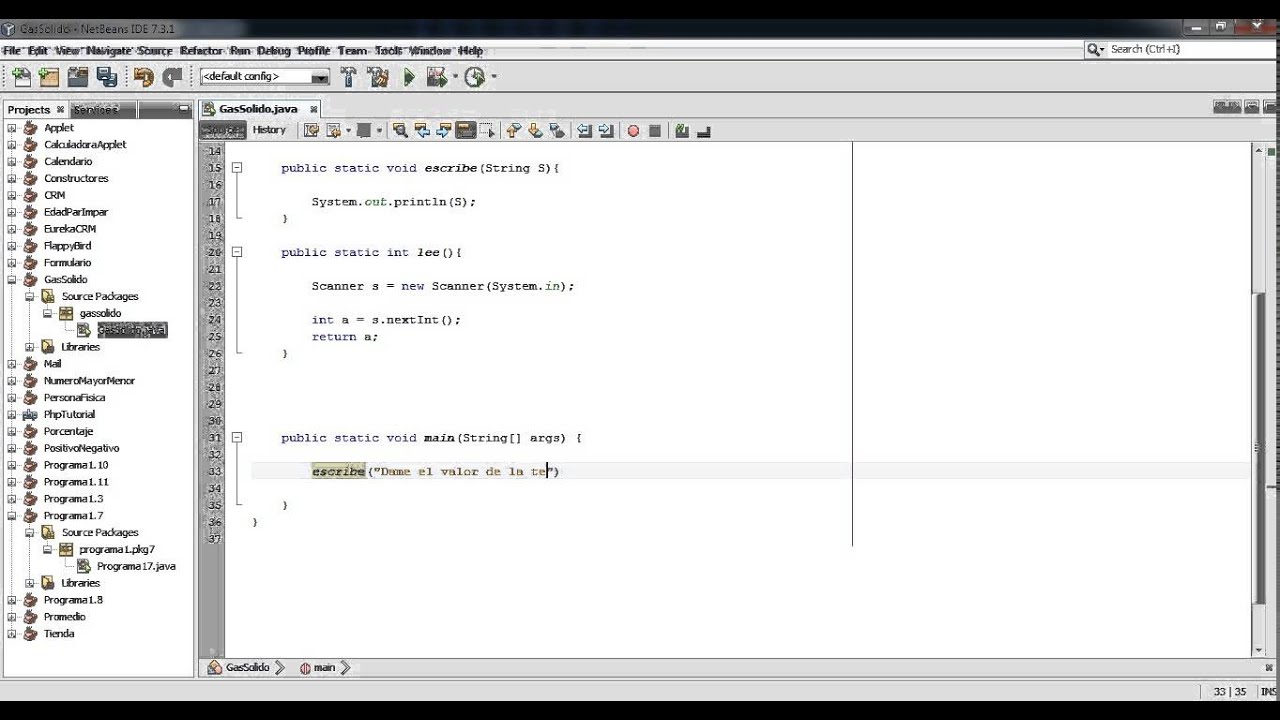Click the Shift Line Left icon
This screenshot has width=1280, height=720.
pos(585,130)
